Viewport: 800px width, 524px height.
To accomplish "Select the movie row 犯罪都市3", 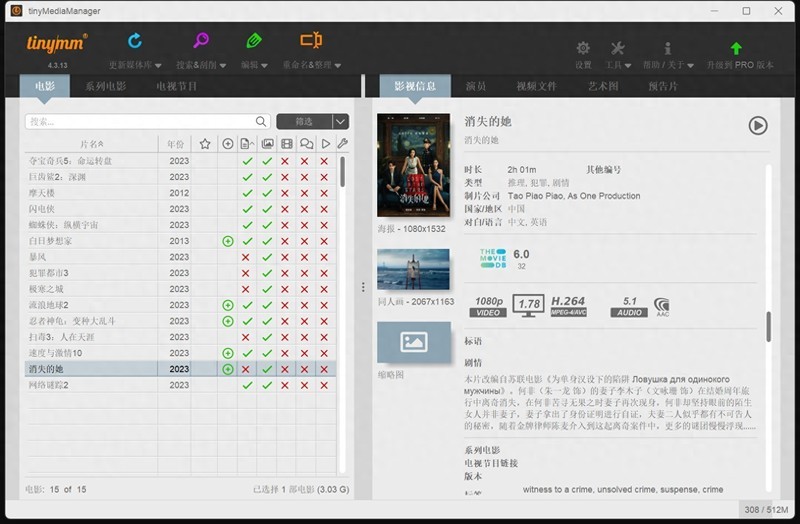I will [181, 273].
